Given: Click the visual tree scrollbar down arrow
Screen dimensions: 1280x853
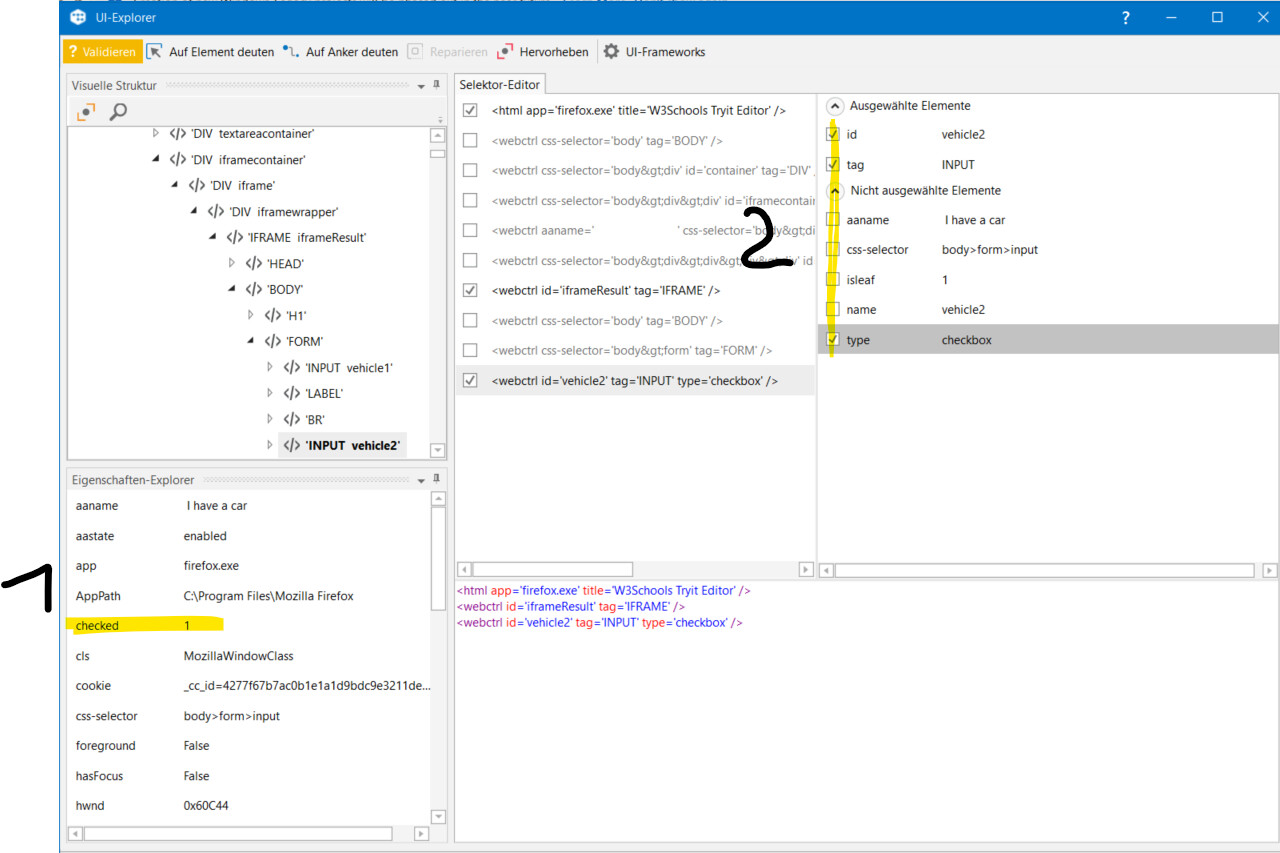Looking at the screenshot, I should click(x=437, y=451).
